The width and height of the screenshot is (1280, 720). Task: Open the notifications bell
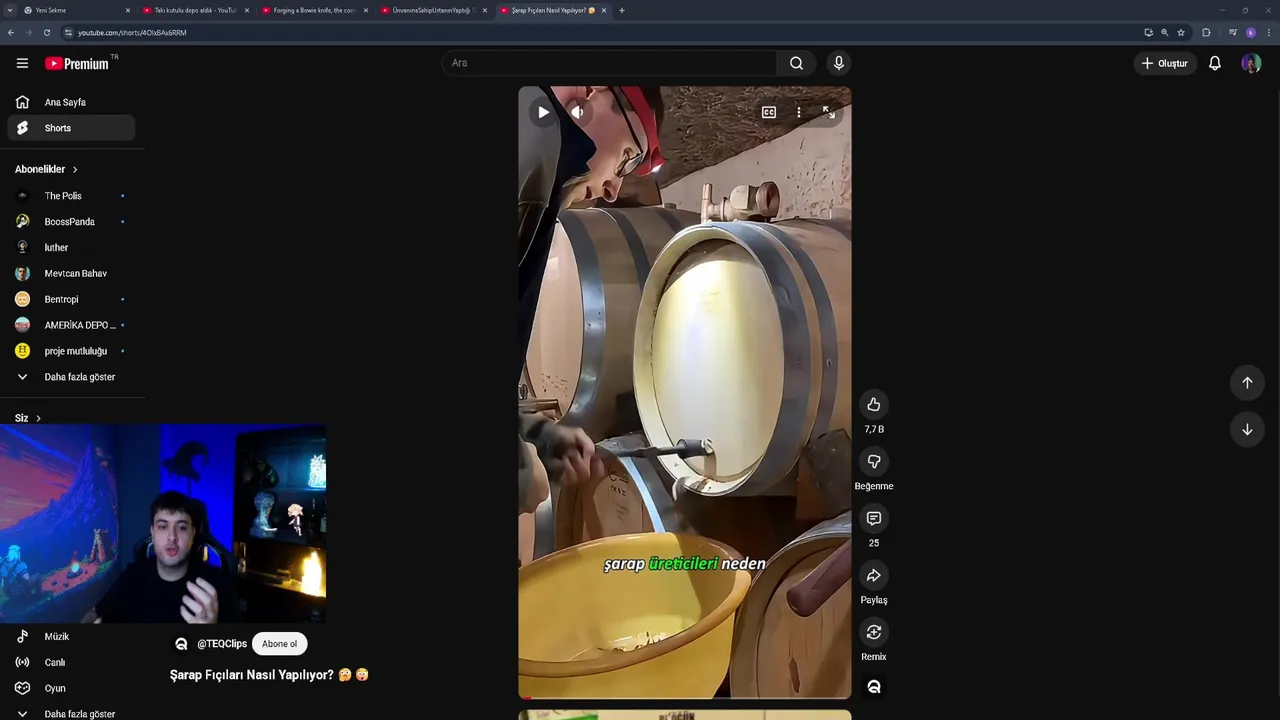point(1215,63)
